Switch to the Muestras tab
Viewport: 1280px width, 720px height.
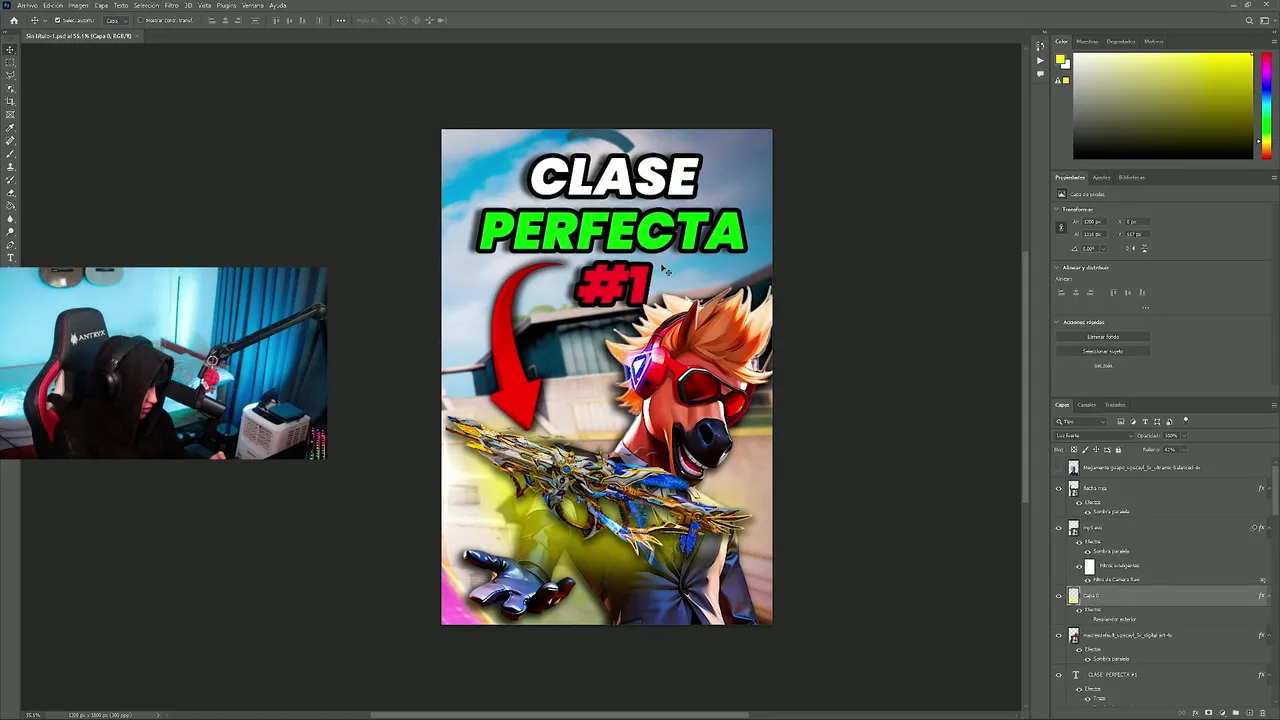[1087, 41]
